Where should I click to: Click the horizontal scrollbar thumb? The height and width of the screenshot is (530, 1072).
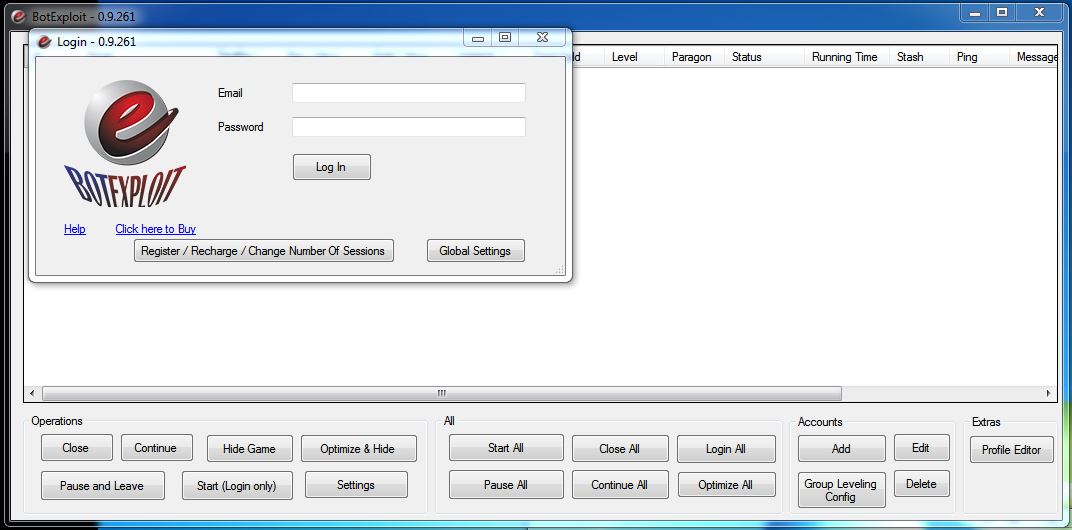click(442, 393)
